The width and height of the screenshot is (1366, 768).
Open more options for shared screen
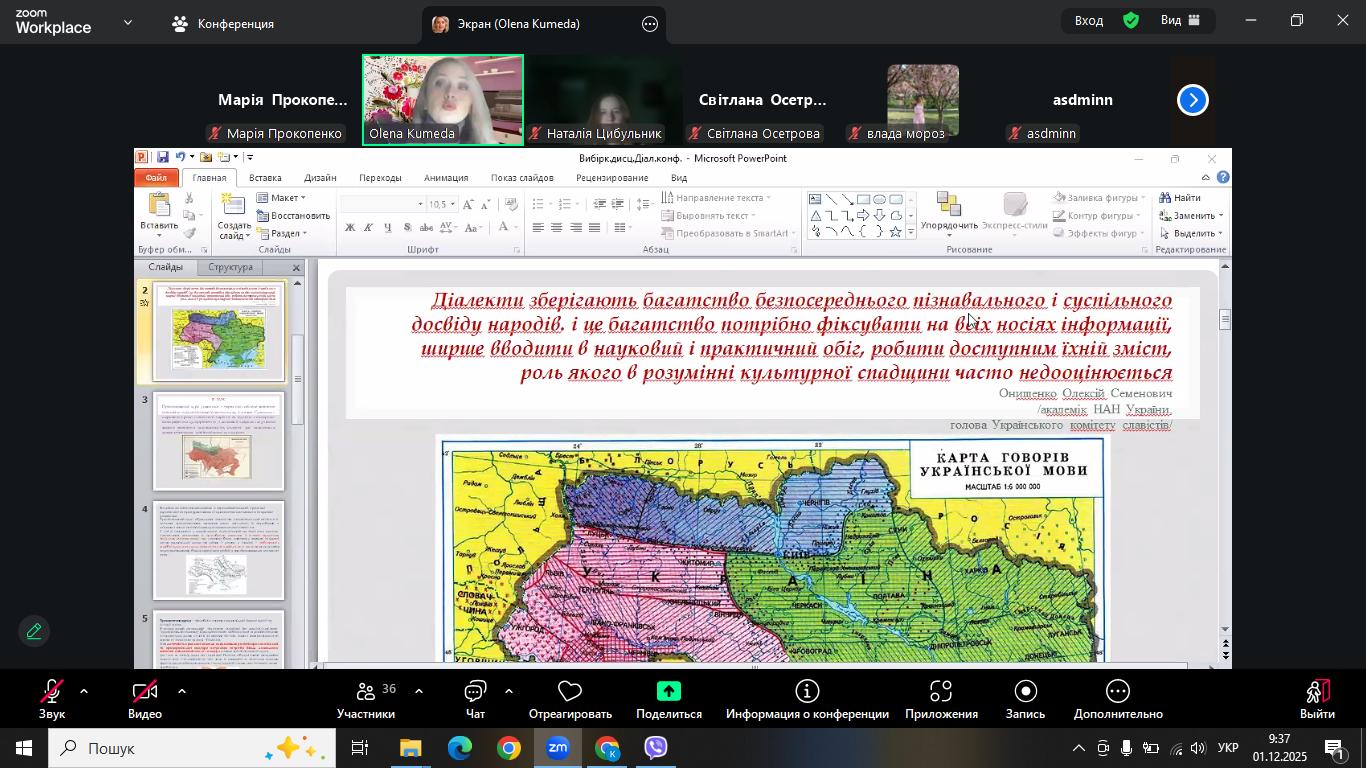click(x=650, y=24)
